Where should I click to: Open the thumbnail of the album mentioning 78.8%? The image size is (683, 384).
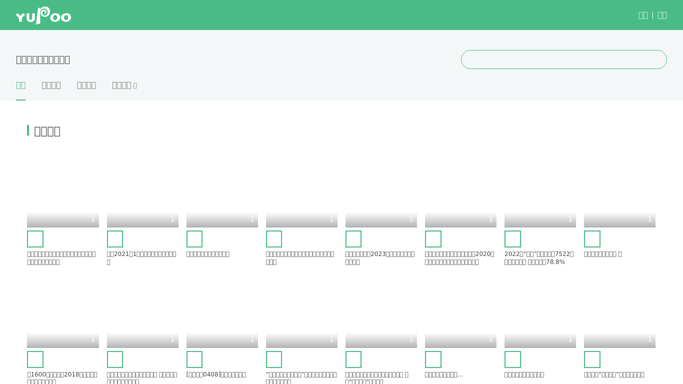tap(540, 192)
